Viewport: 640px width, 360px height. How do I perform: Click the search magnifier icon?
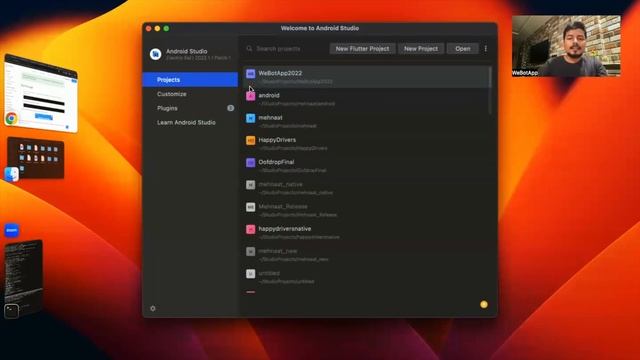coord(249,49)
